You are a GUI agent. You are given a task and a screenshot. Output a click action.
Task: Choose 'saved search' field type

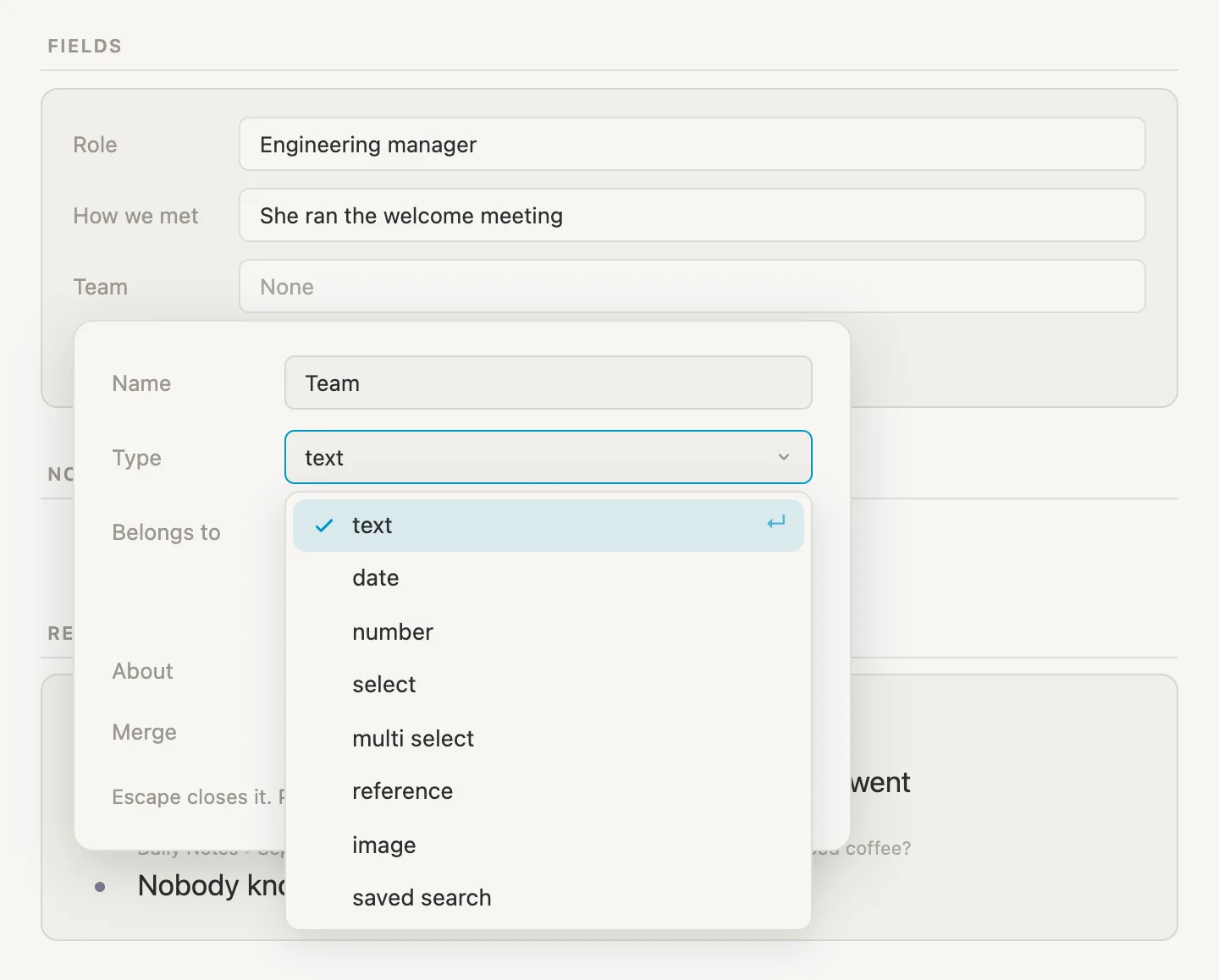(x=549, y=898)
